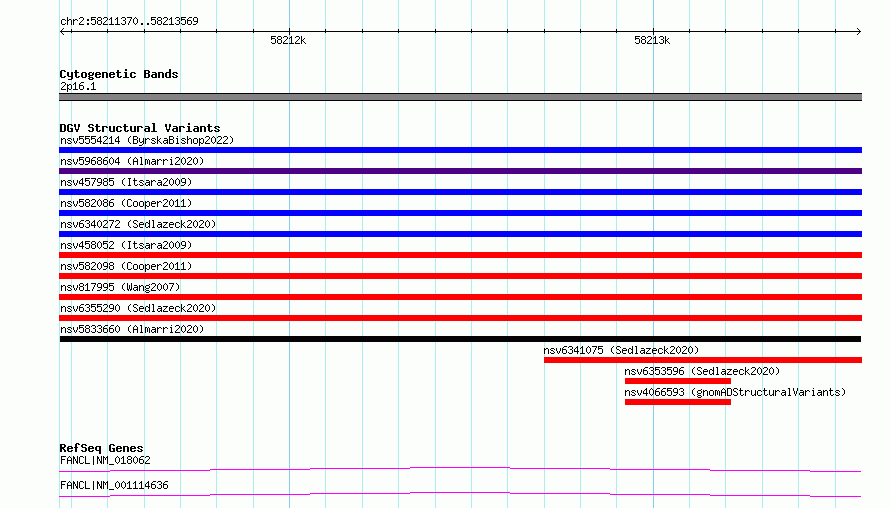
Task: Click the nsv5554214 (ByrskaBishop2022) label
Action: tap(147, 140)
